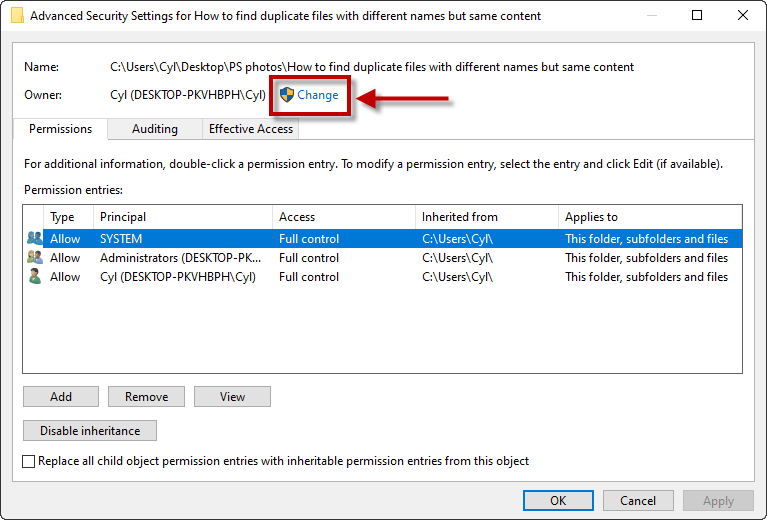Click the folder icon in title bar

coord(17,16)
